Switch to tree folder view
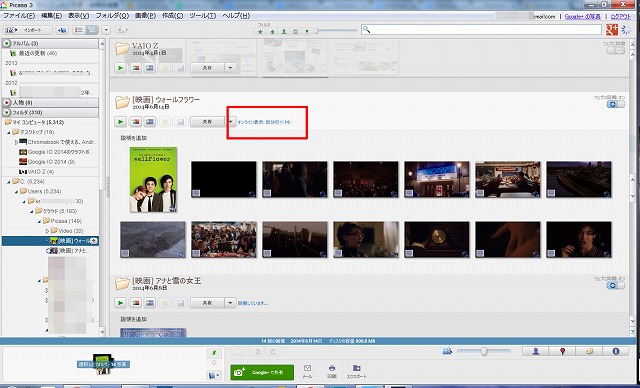Viewport: 640px width, 388px height. [x=92, y=30]
